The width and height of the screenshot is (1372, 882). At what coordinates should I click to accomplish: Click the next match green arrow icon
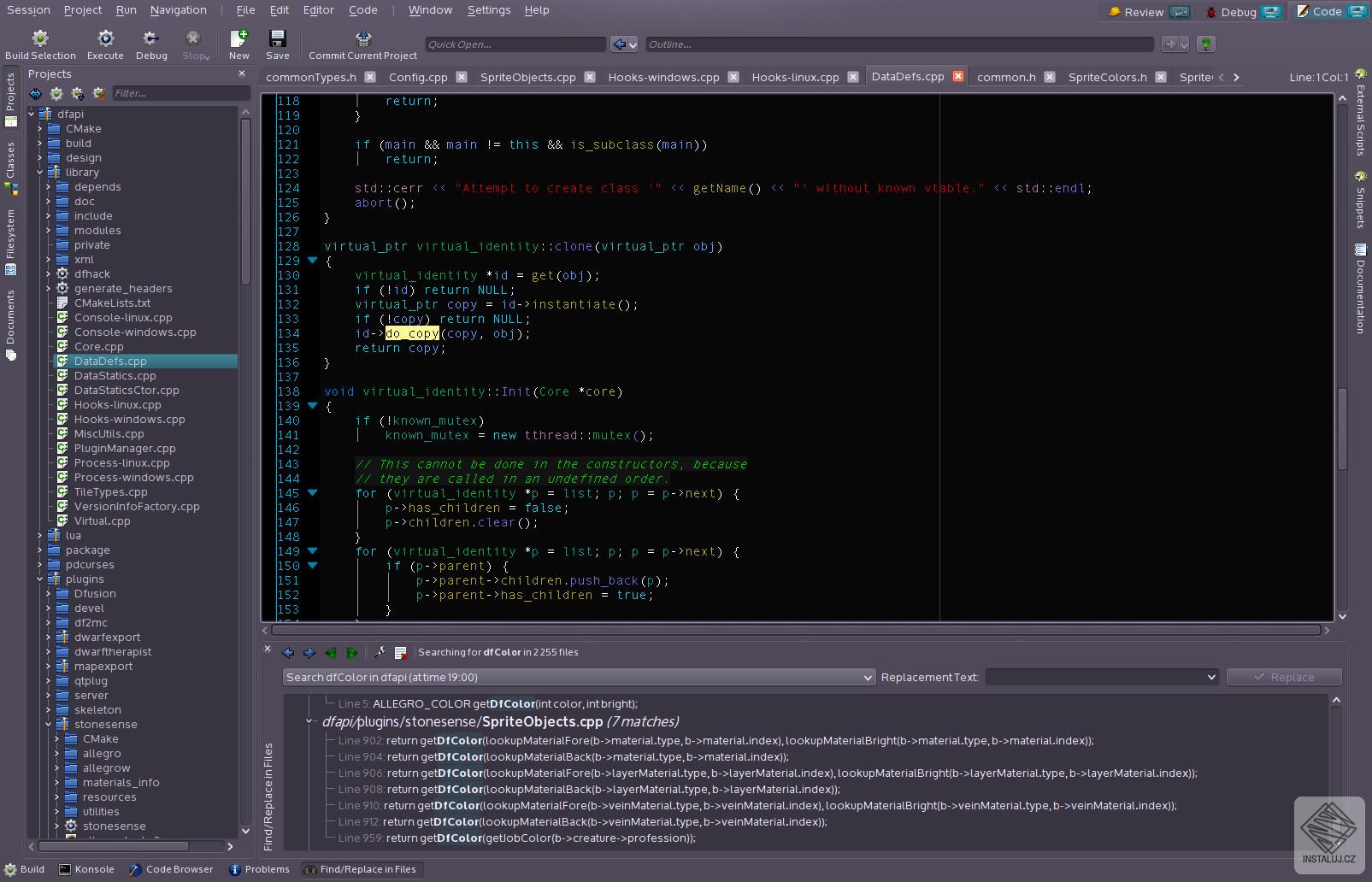351,652
